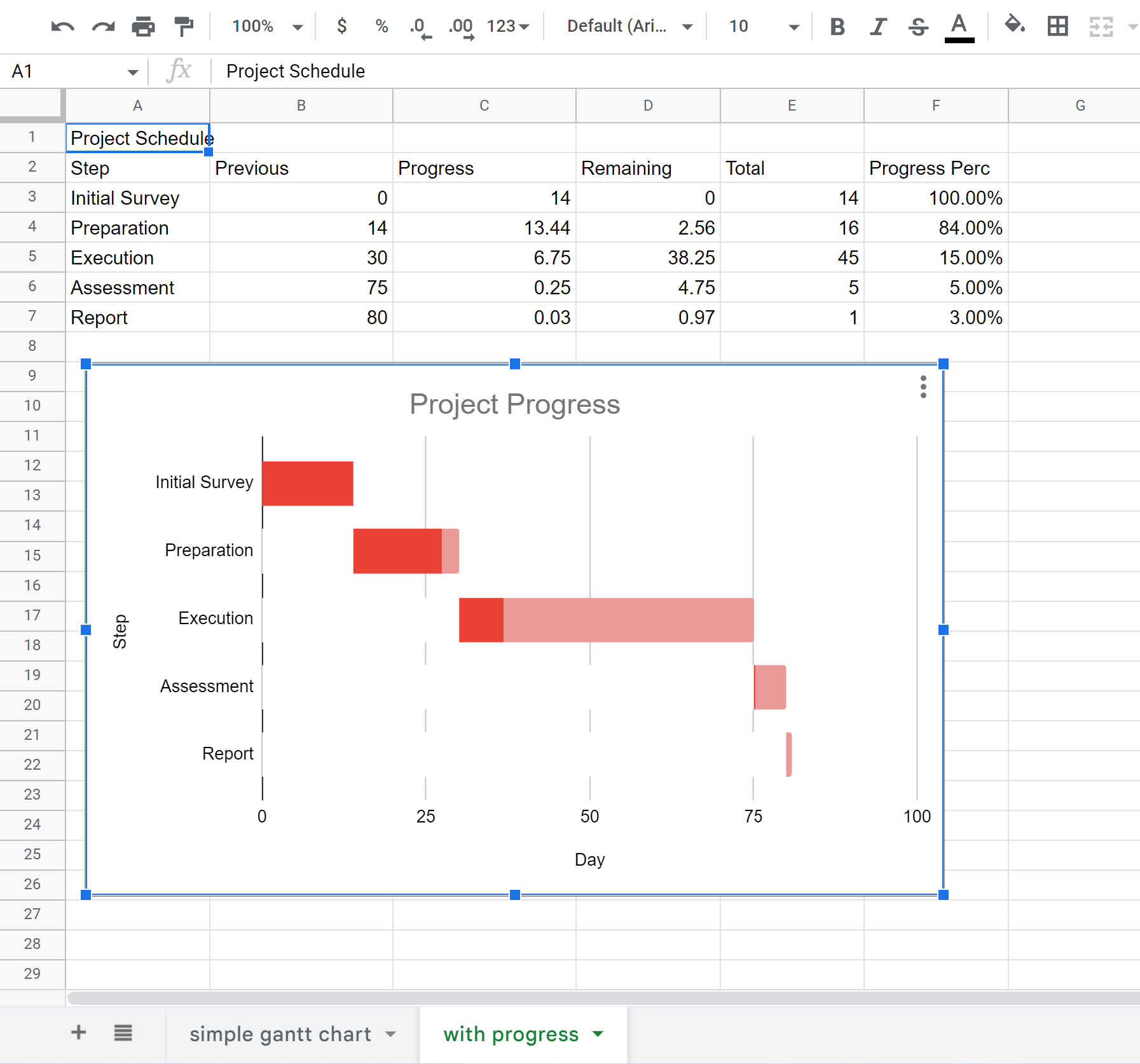Click the Step vertical axis title
Viewport: 1140px width, 1064px height.
(120, 631)
